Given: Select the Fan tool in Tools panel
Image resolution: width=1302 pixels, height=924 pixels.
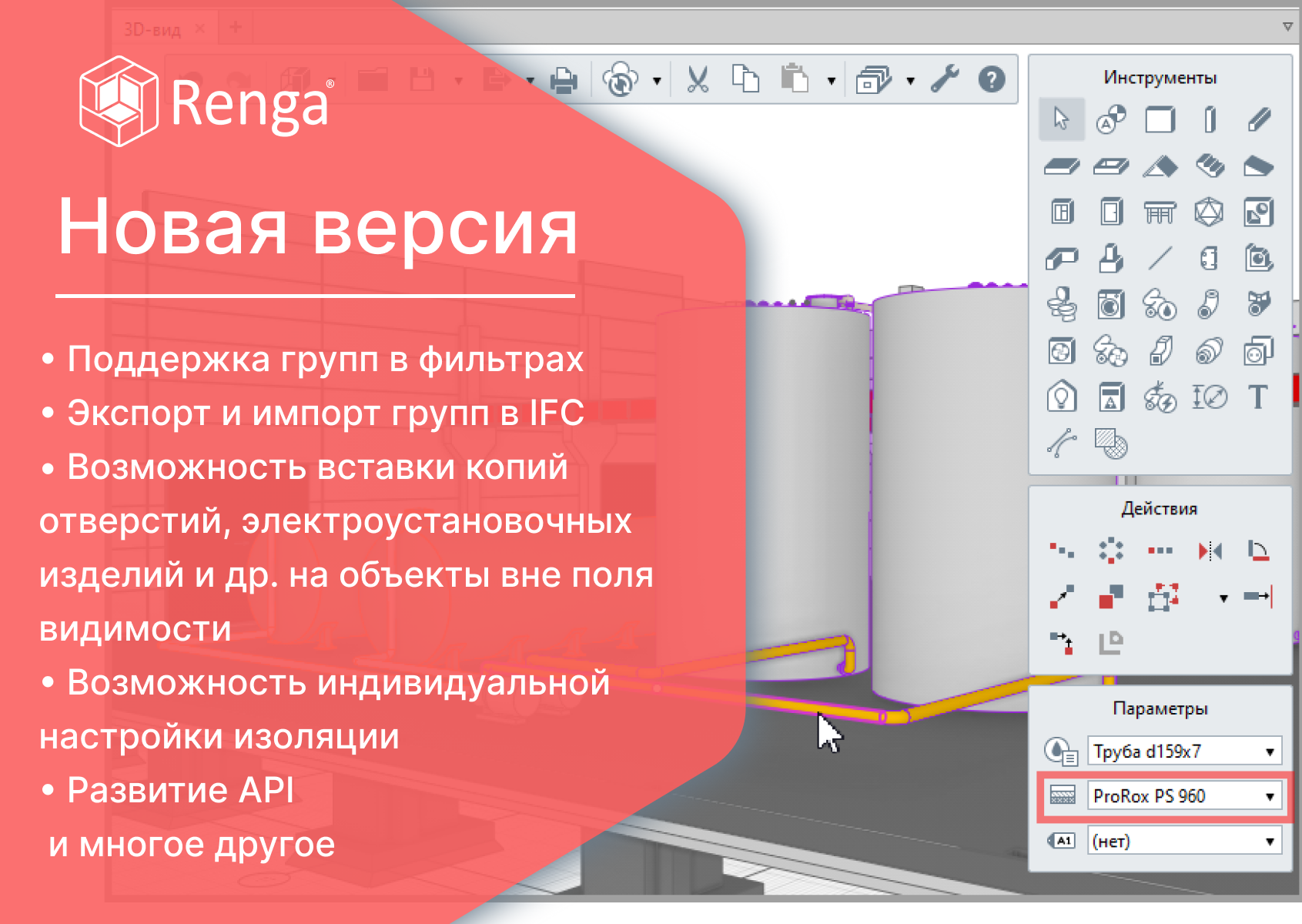Looking at the screenshot, I should click(1061, 350).
